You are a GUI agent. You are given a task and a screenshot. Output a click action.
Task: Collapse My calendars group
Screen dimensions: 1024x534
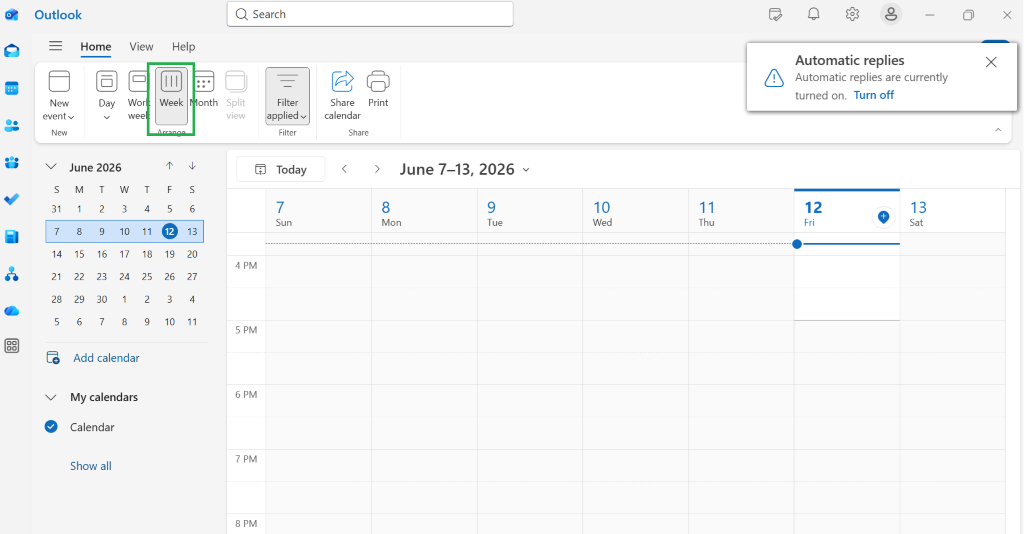(51, 397)
